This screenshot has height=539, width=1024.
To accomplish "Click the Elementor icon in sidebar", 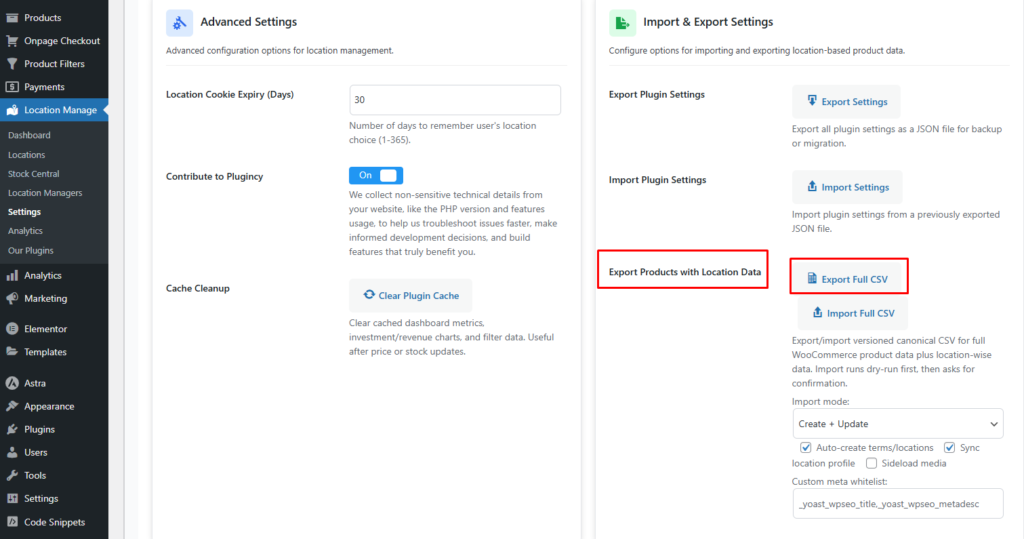I will tap(12, 329).
